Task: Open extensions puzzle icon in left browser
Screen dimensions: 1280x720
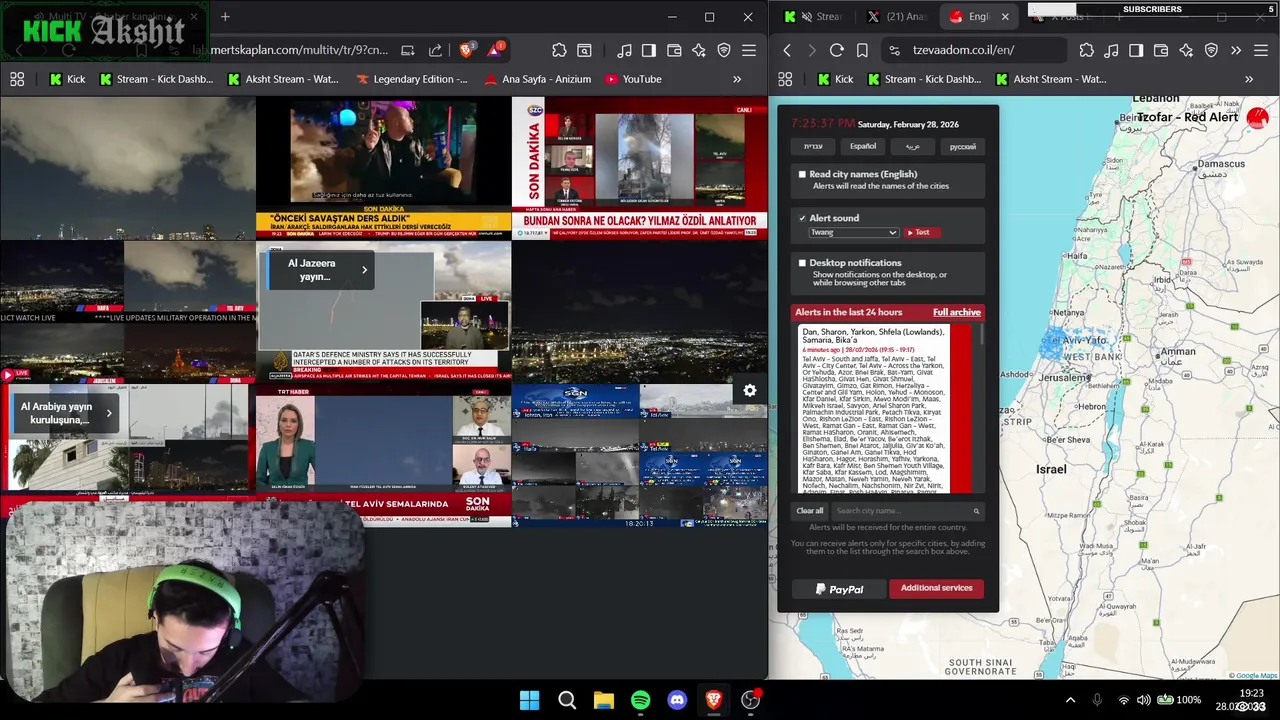Action: 559,50
